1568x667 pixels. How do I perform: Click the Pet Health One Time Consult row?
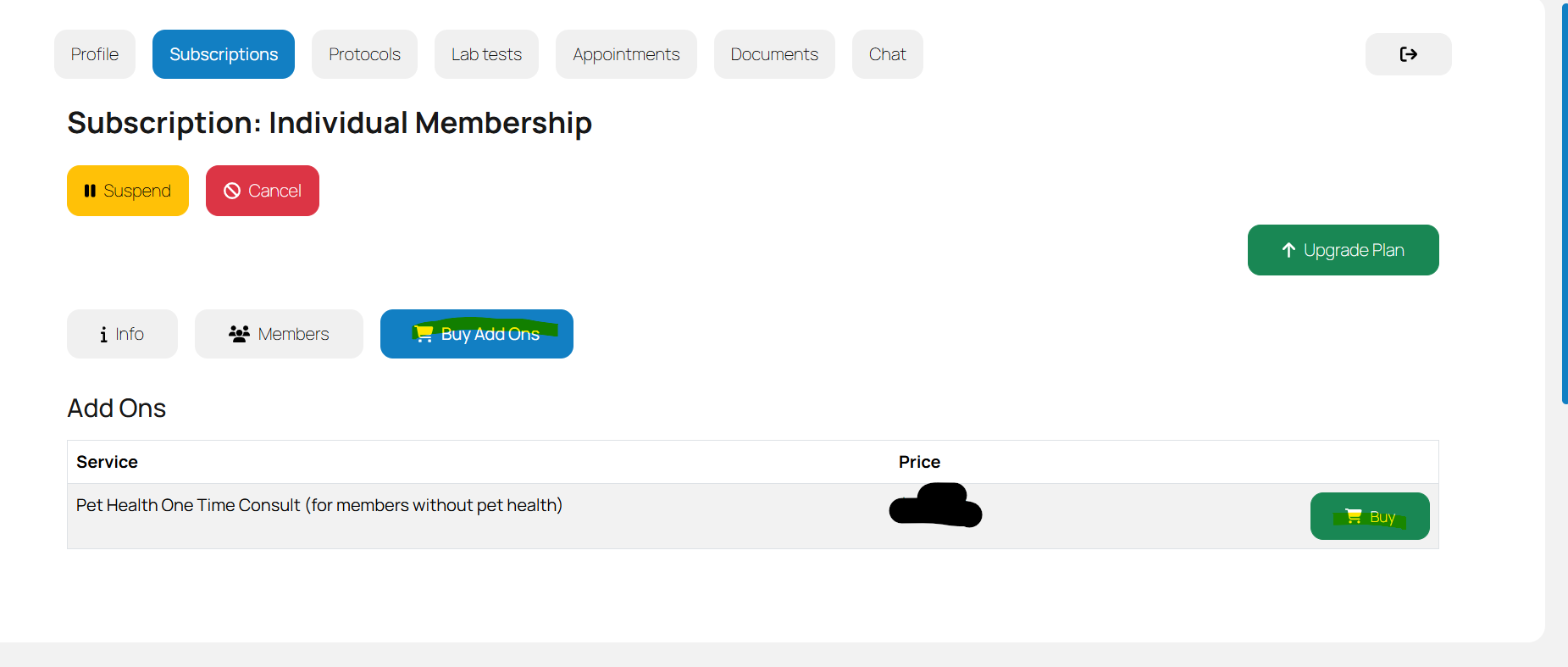[x=319, y=506]
